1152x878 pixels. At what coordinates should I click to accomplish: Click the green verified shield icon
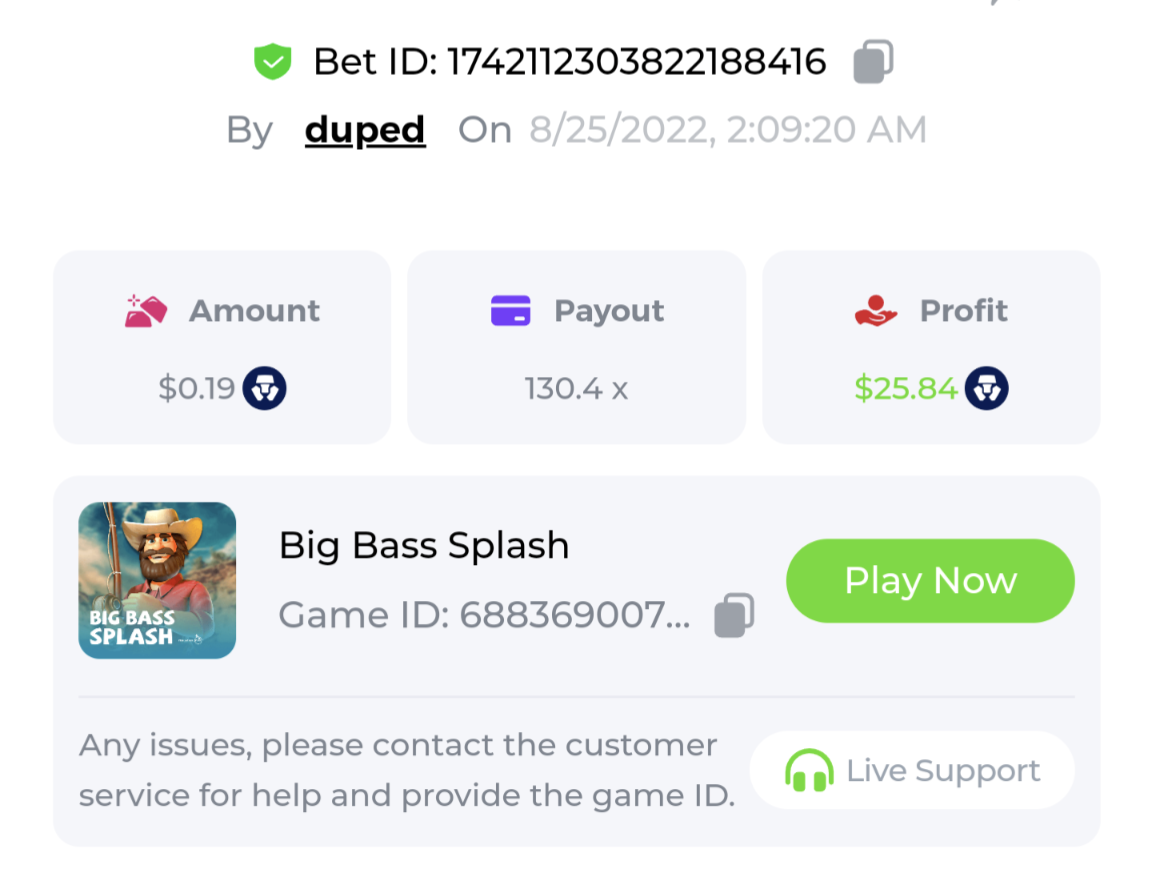272,63
